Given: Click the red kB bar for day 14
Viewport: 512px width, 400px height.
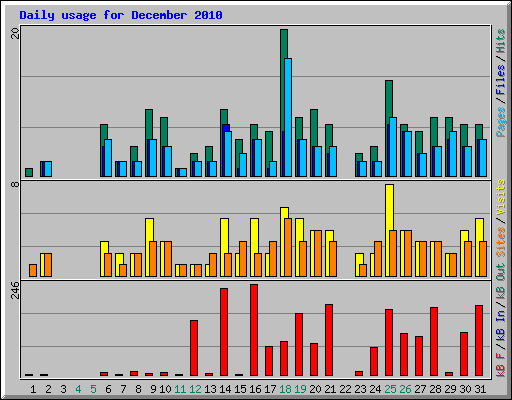Looking at the screenshot, I should pos(224,332).
